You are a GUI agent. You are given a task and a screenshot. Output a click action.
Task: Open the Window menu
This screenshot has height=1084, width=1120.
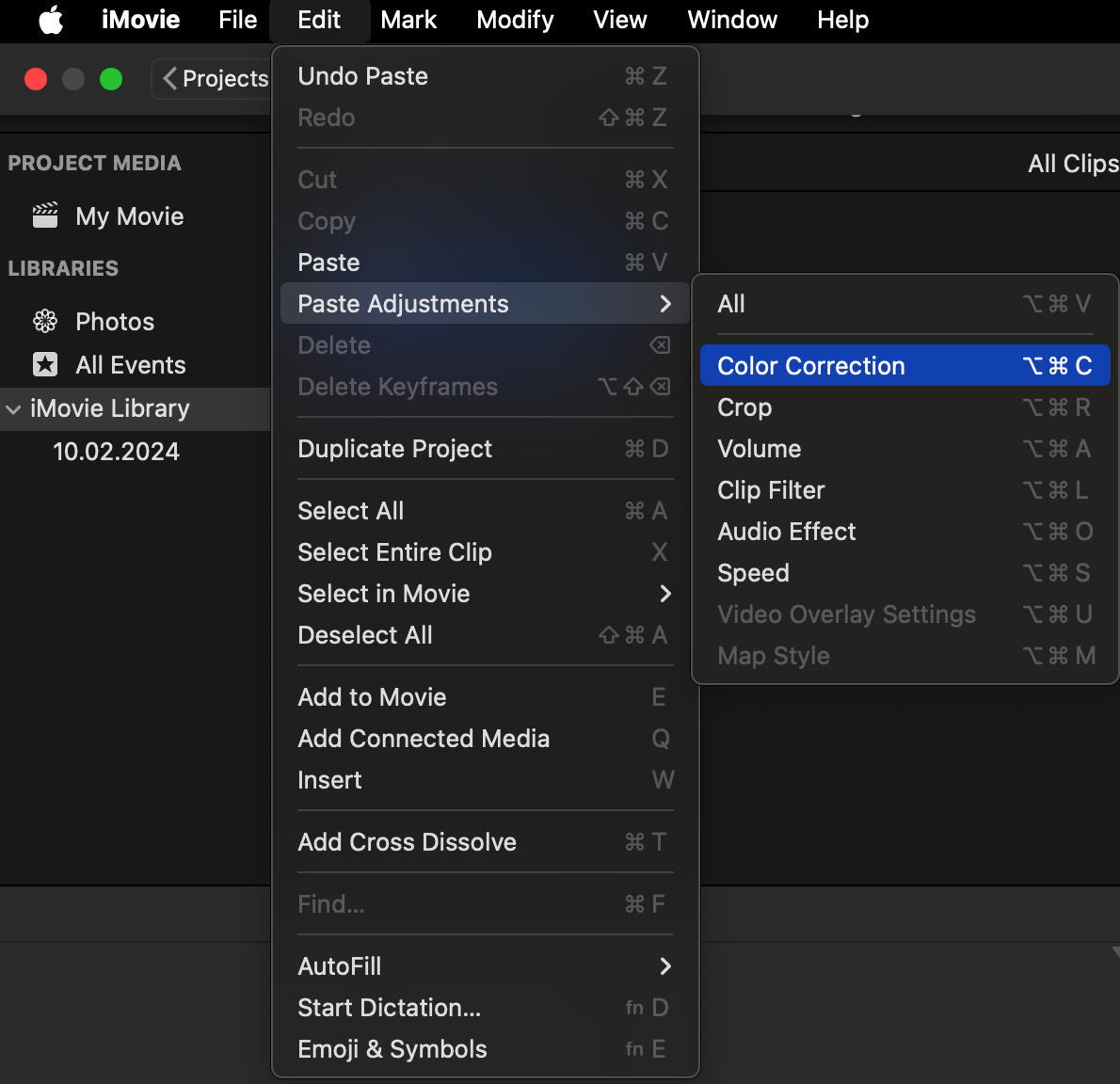point(731,20)
